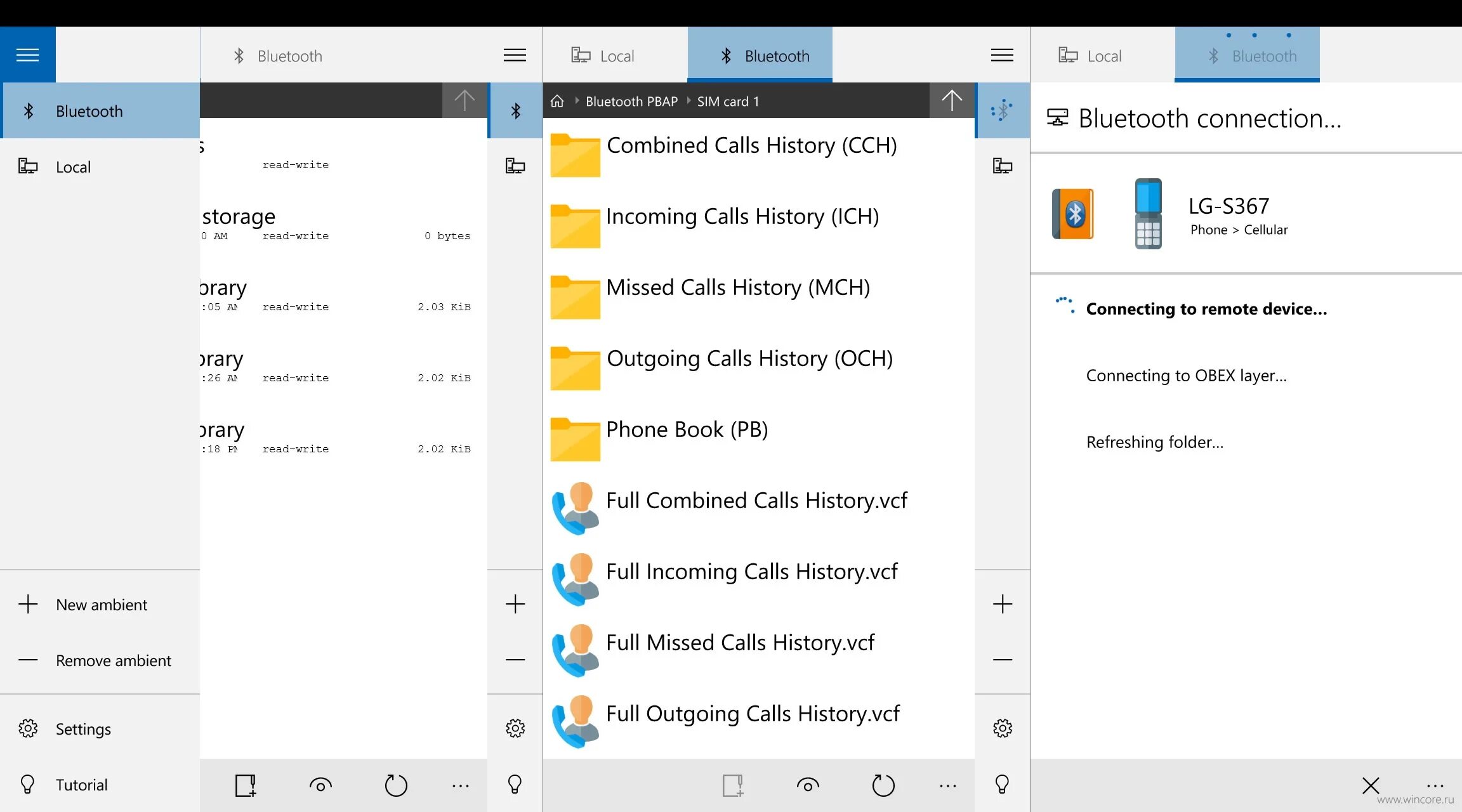Click New ambient plus option
Viewport: 1462px width, 812px height.
(100, 605)
